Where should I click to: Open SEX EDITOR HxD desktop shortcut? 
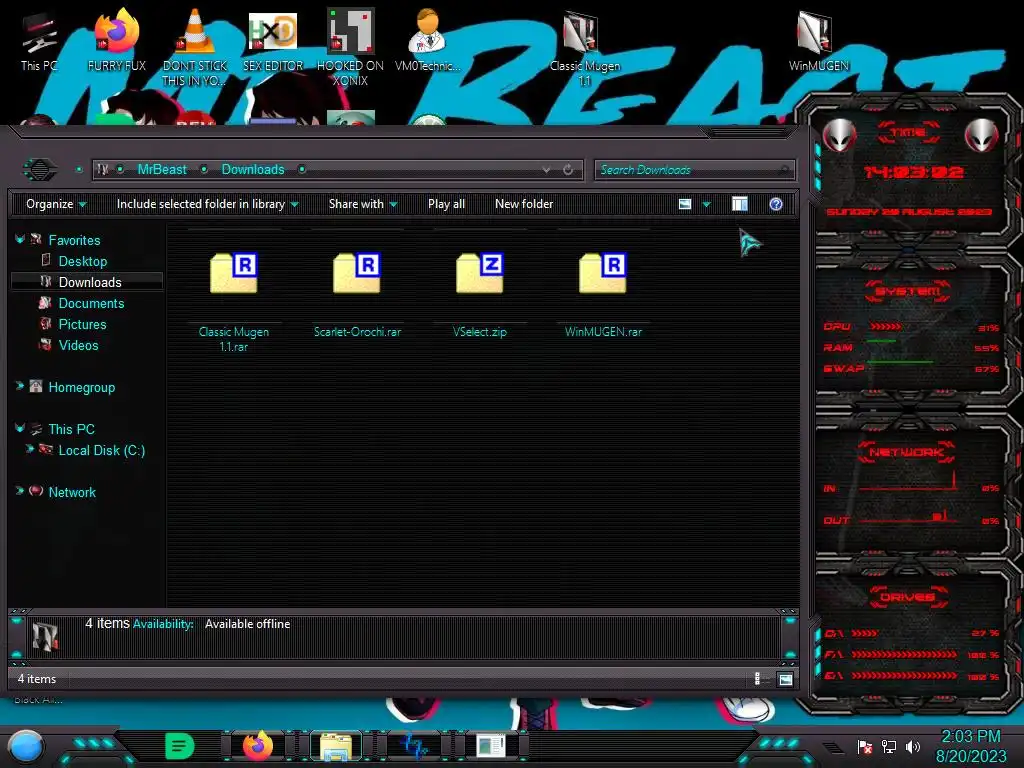pyautogui.click(x=273, y=40)
